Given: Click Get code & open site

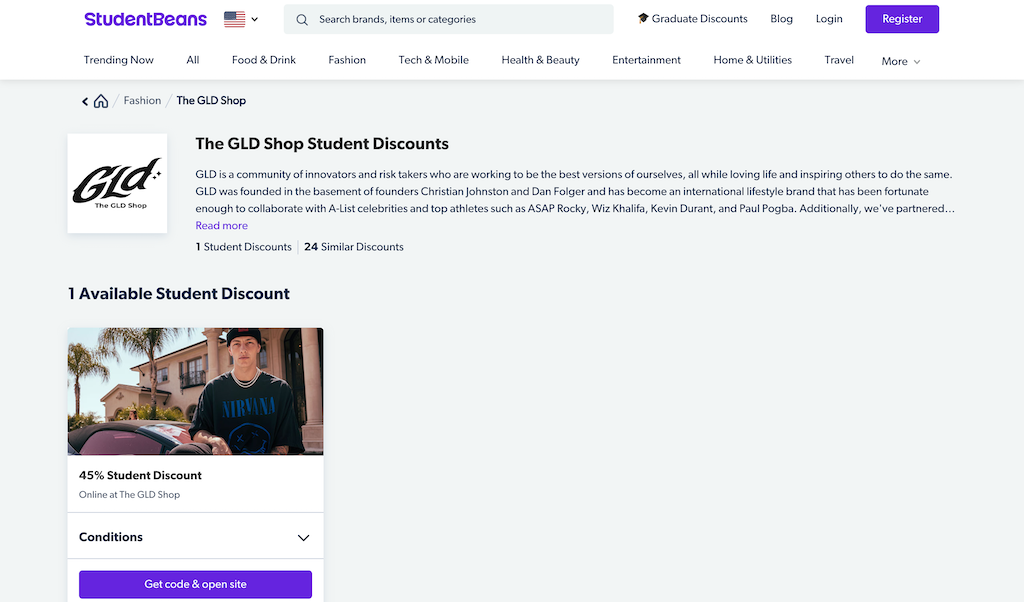Looking at the screenshot, I should [x=195, y=584].
